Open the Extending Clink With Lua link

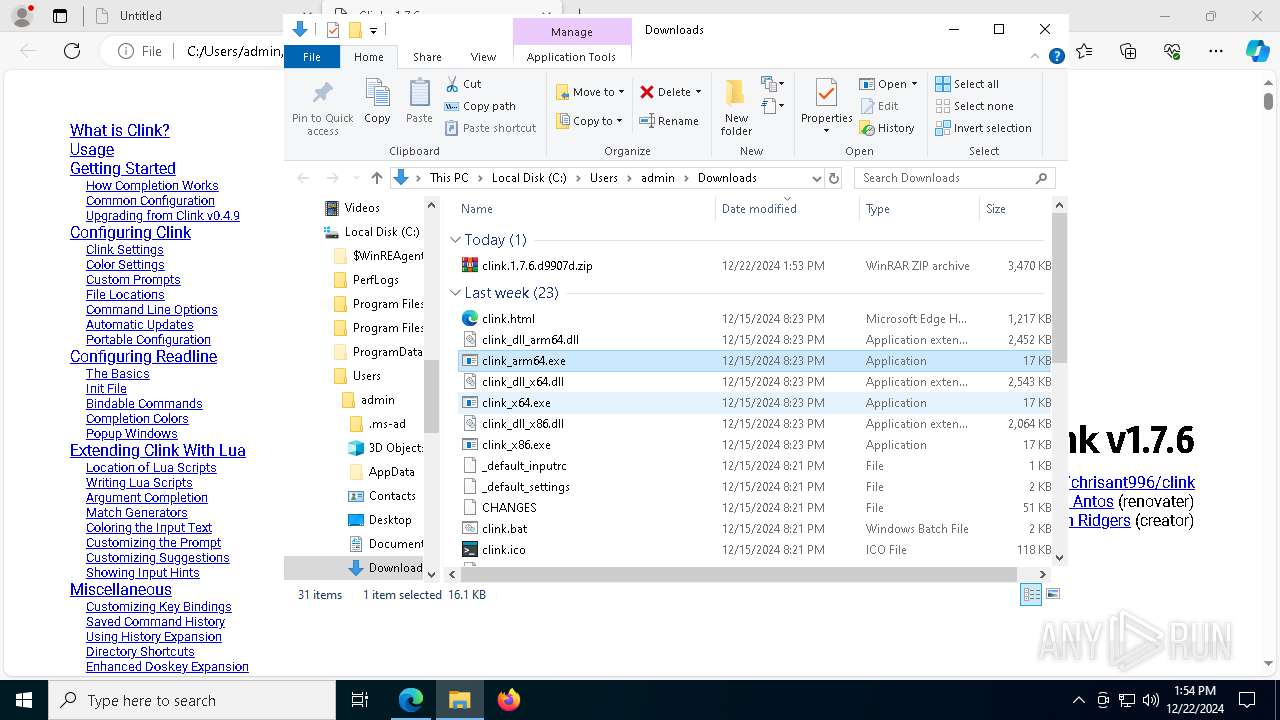(x=158, y=450)
